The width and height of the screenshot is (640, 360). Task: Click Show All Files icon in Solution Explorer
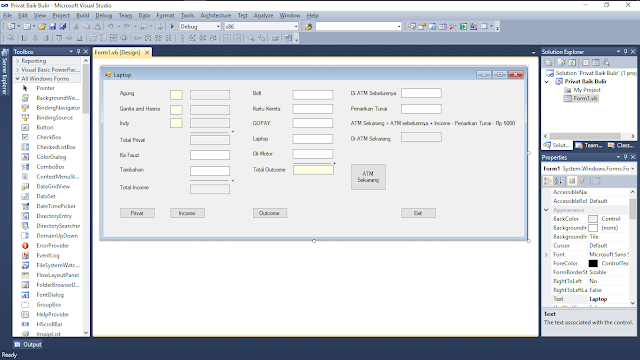(562, 62)
